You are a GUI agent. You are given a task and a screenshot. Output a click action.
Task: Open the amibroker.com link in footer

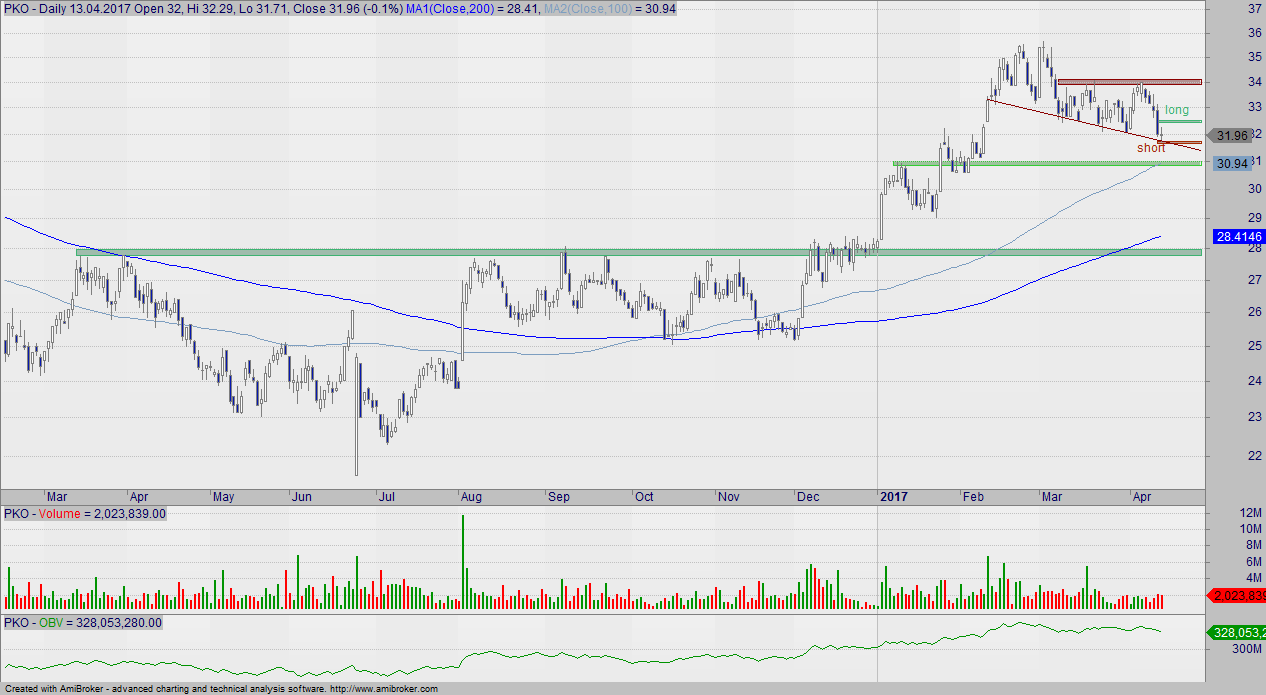(x=383, y=689)
